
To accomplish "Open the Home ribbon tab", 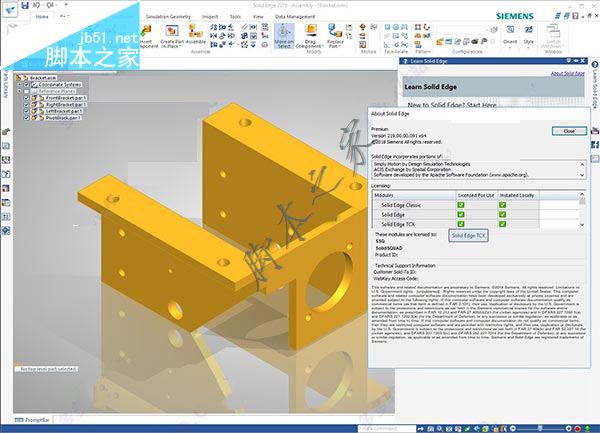I will [42, 16].
